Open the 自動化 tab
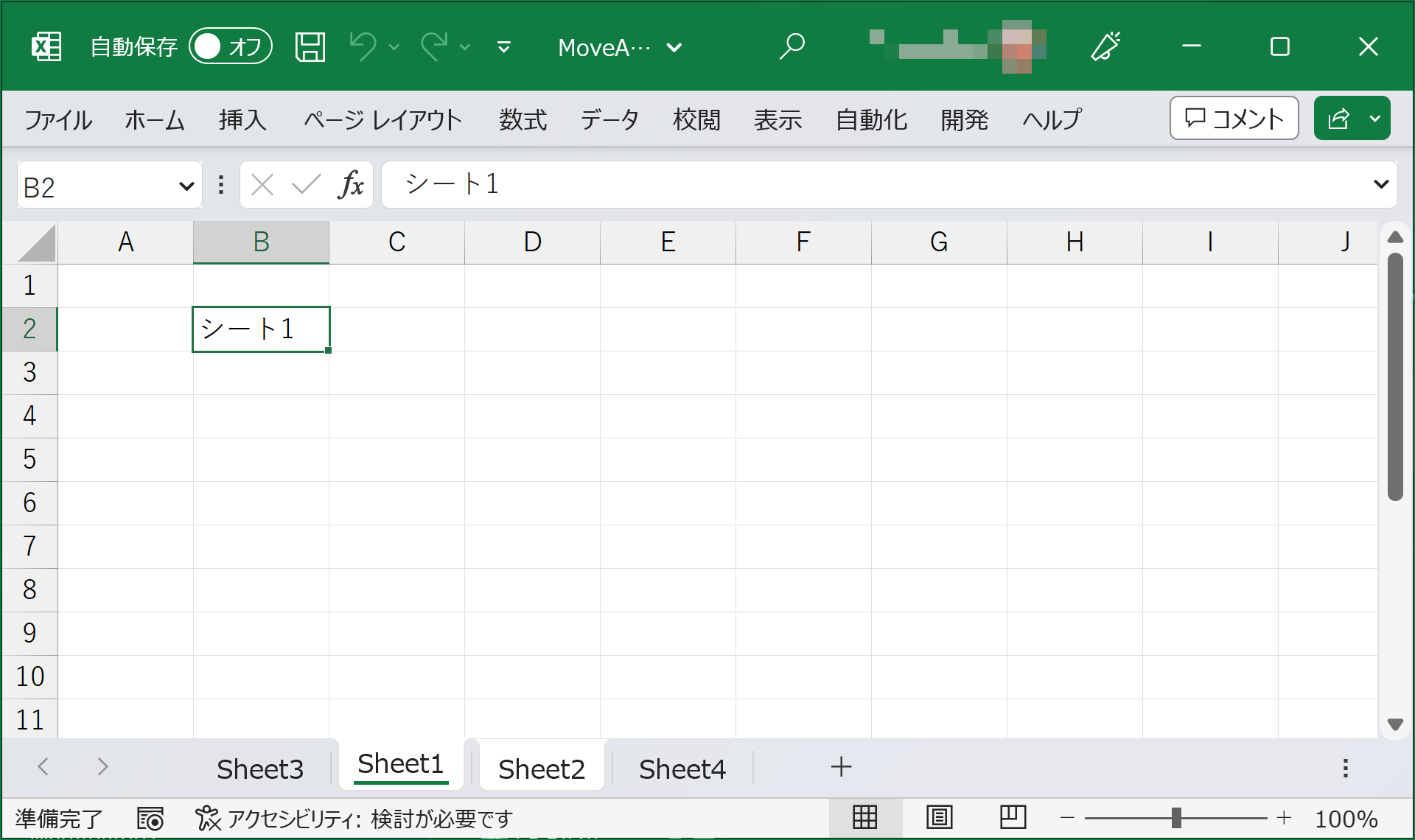1415x840 pixels. click(x=871, y=119)
